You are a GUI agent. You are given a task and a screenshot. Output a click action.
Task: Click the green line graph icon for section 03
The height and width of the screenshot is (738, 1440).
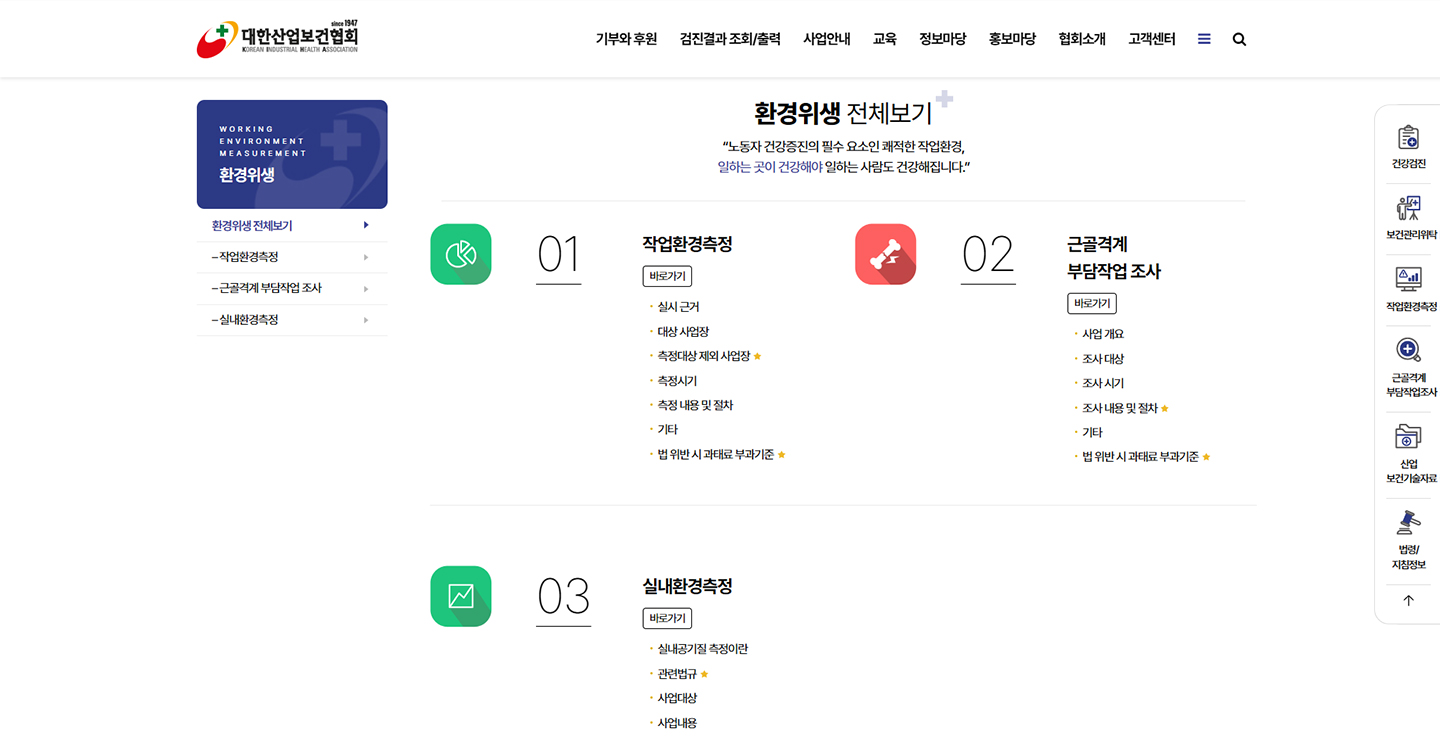pos(461,596)
